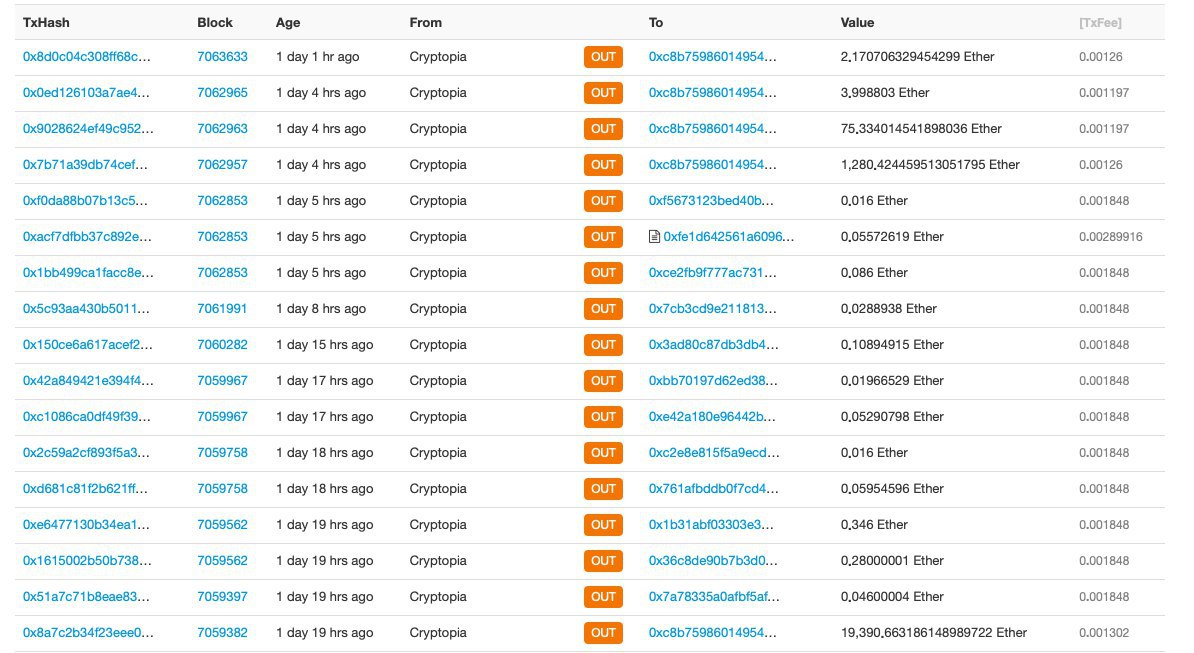Select the value 19,390.663186148989722 Ether

934,633
